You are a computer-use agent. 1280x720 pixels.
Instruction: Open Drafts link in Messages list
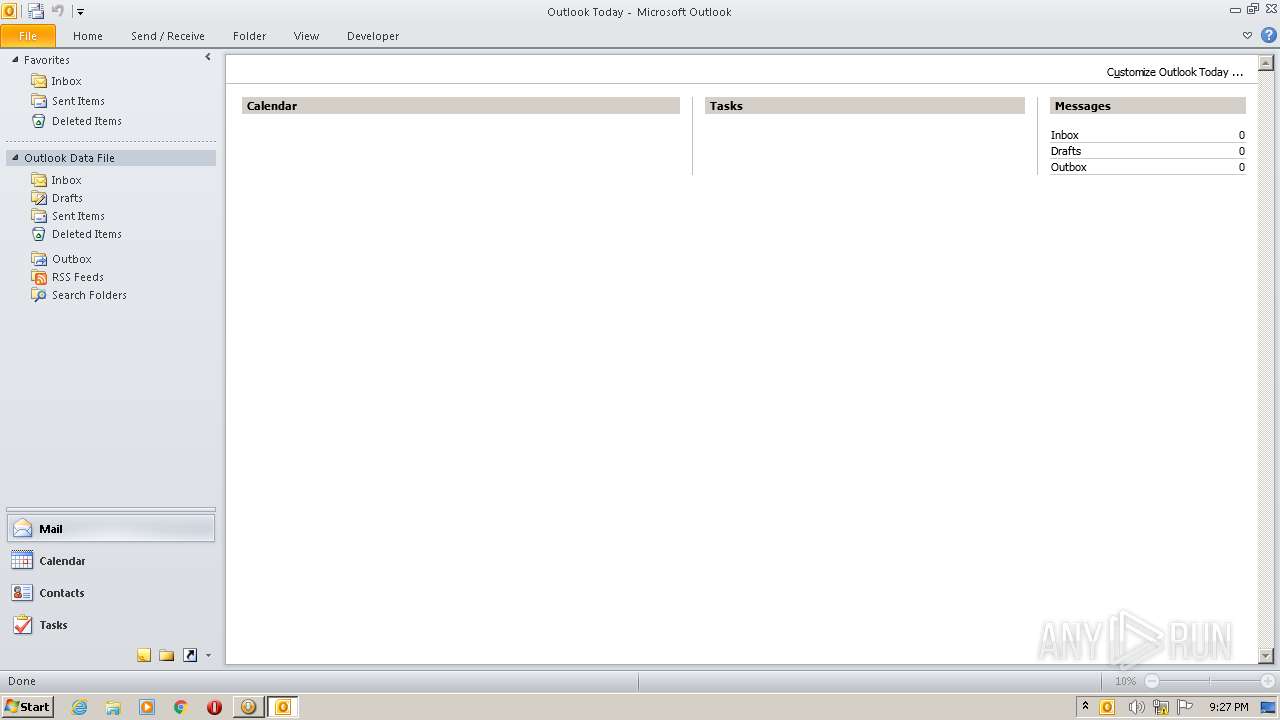click(1066, 151)
